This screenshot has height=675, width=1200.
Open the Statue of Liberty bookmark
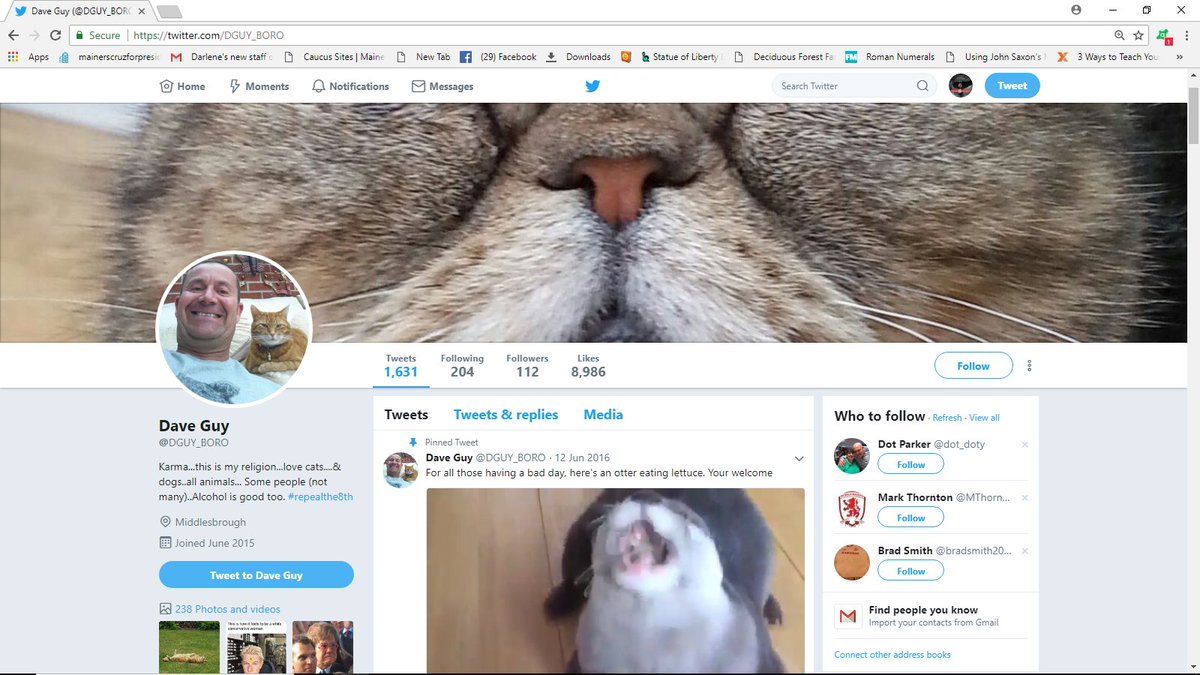(681, 57)
